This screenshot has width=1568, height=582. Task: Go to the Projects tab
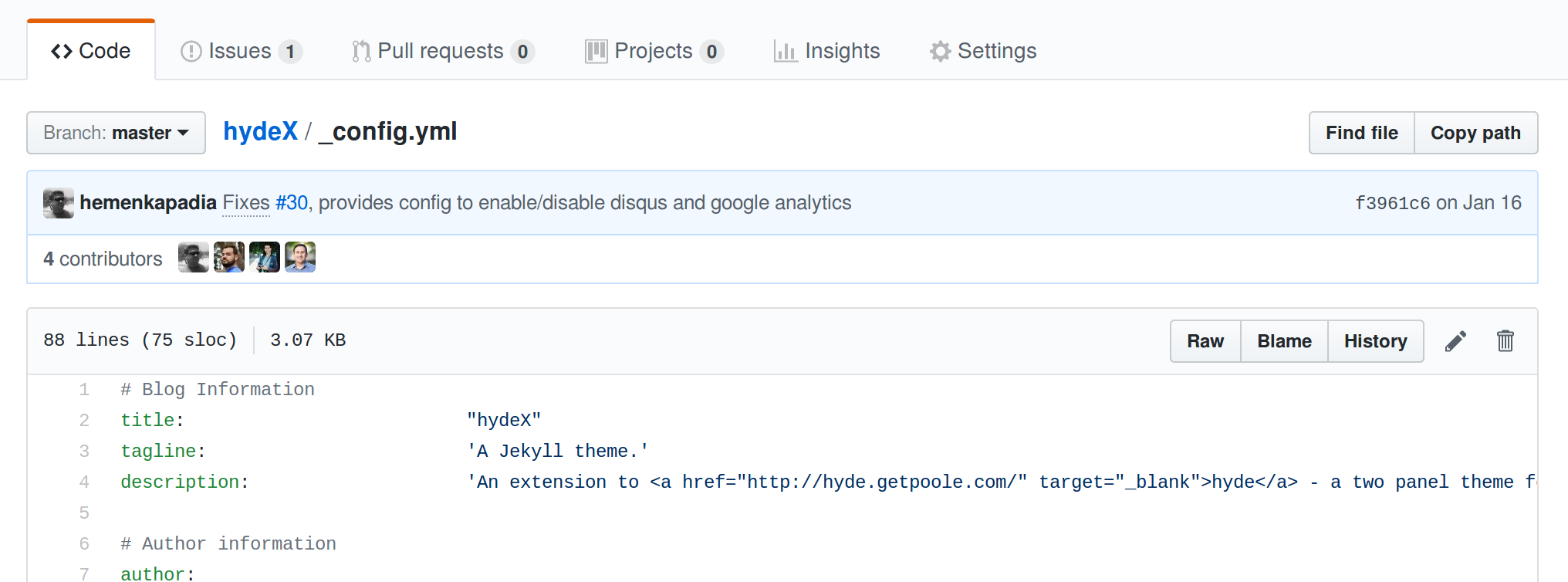pos(654,51)
